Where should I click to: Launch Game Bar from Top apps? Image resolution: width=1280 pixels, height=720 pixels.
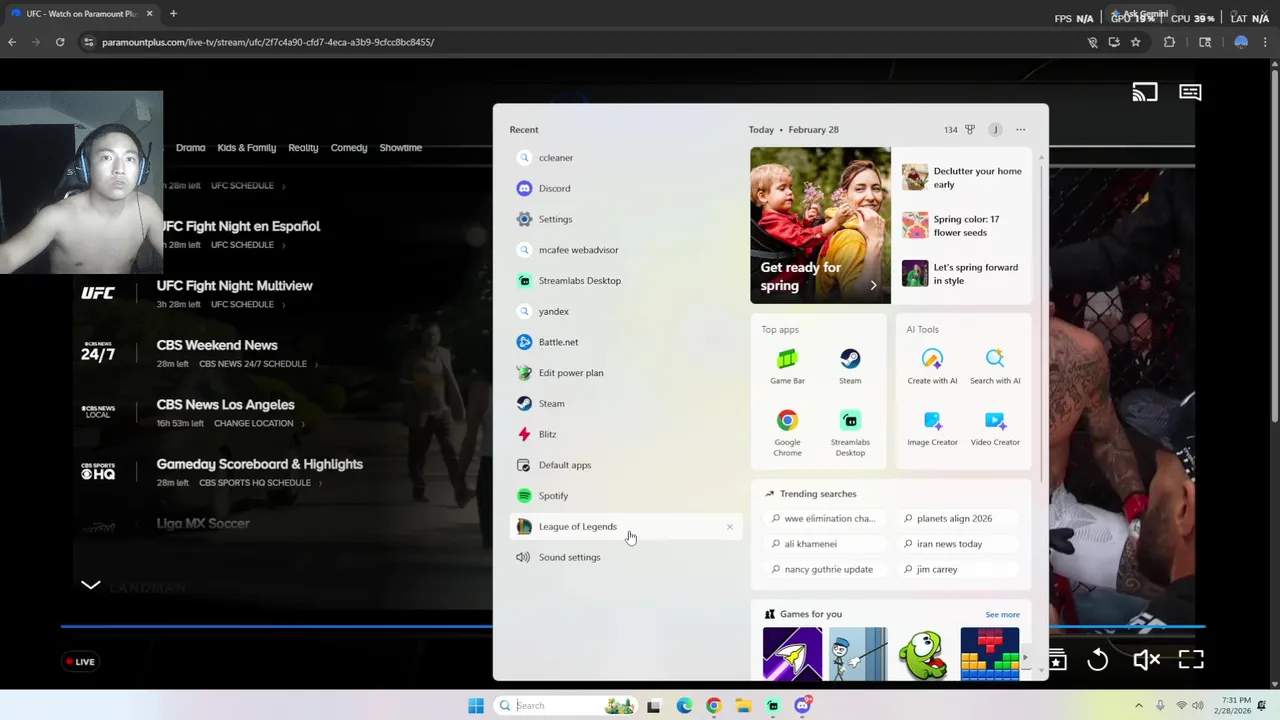(787, 366)
